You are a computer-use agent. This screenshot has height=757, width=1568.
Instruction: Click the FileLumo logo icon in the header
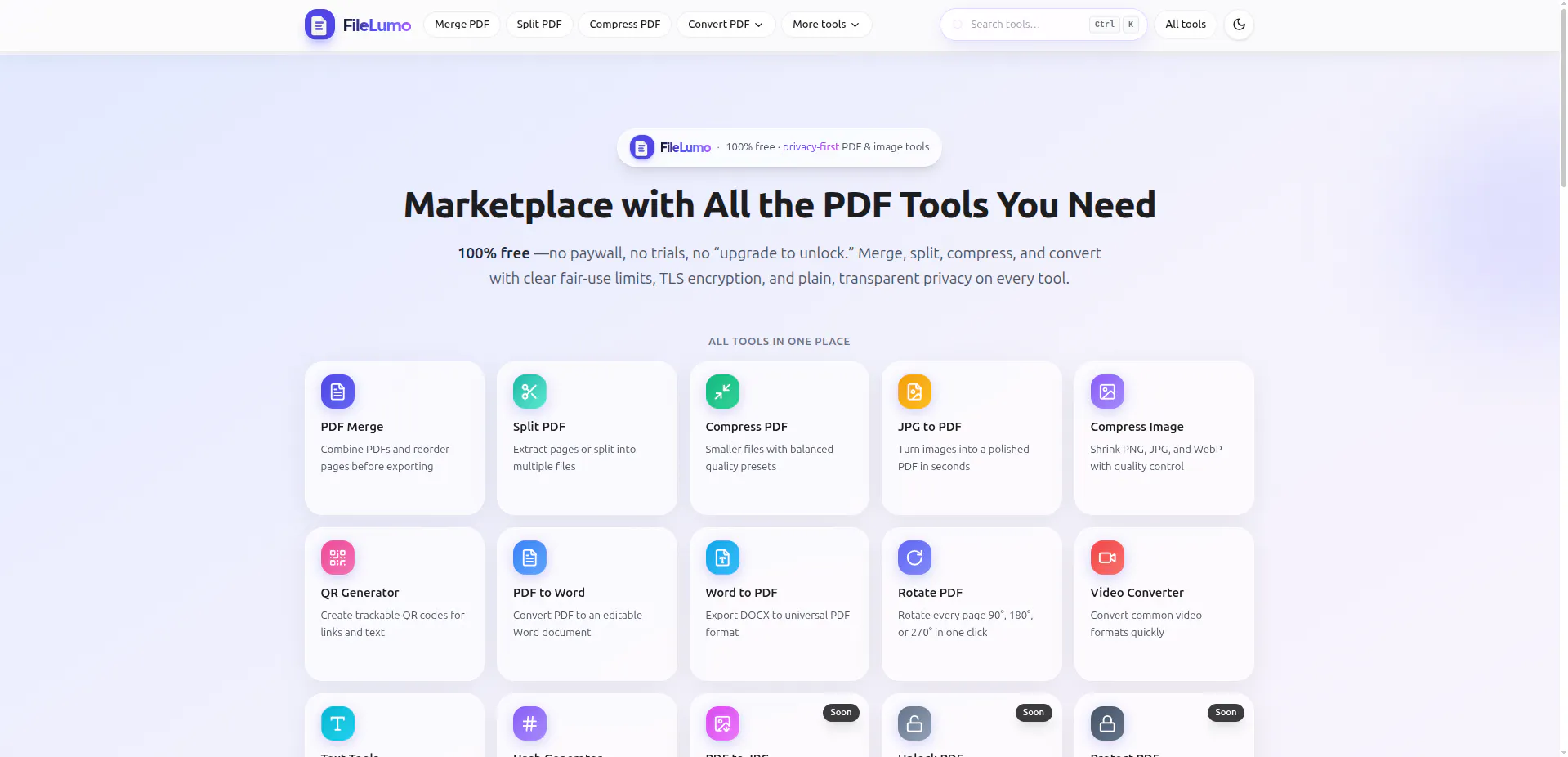pos(319,25)
